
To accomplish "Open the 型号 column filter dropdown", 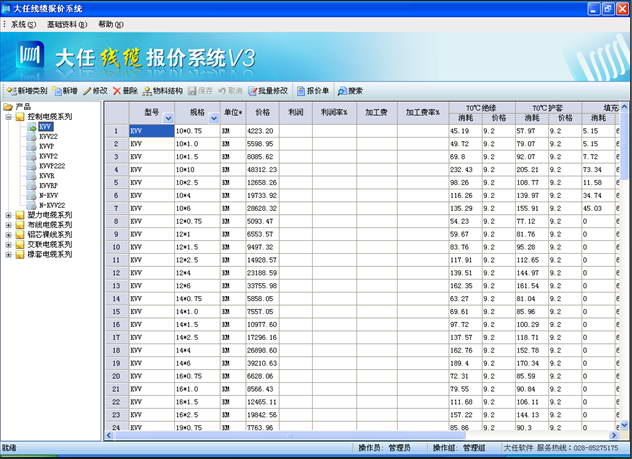I will (x=168, y=118).
